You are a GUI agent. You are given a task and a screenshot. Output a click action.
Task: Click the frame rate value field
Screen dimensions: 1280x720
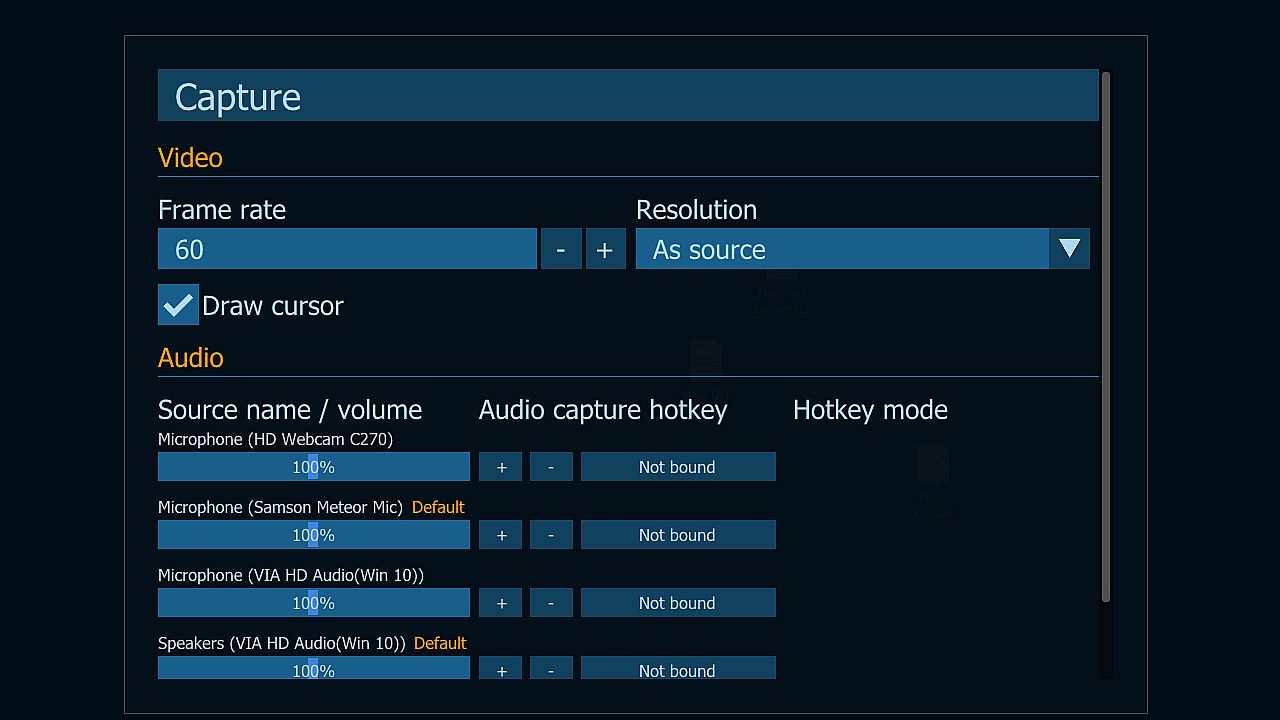tap(347, 249)
